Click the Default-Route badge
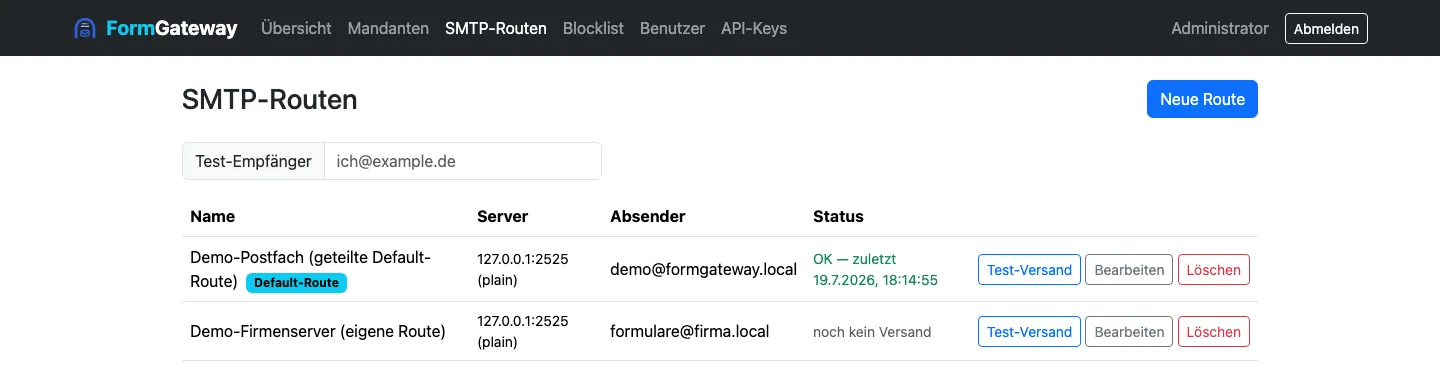Image resolution: width=1440 pixels, height=386 pixels. pos(296,283)
